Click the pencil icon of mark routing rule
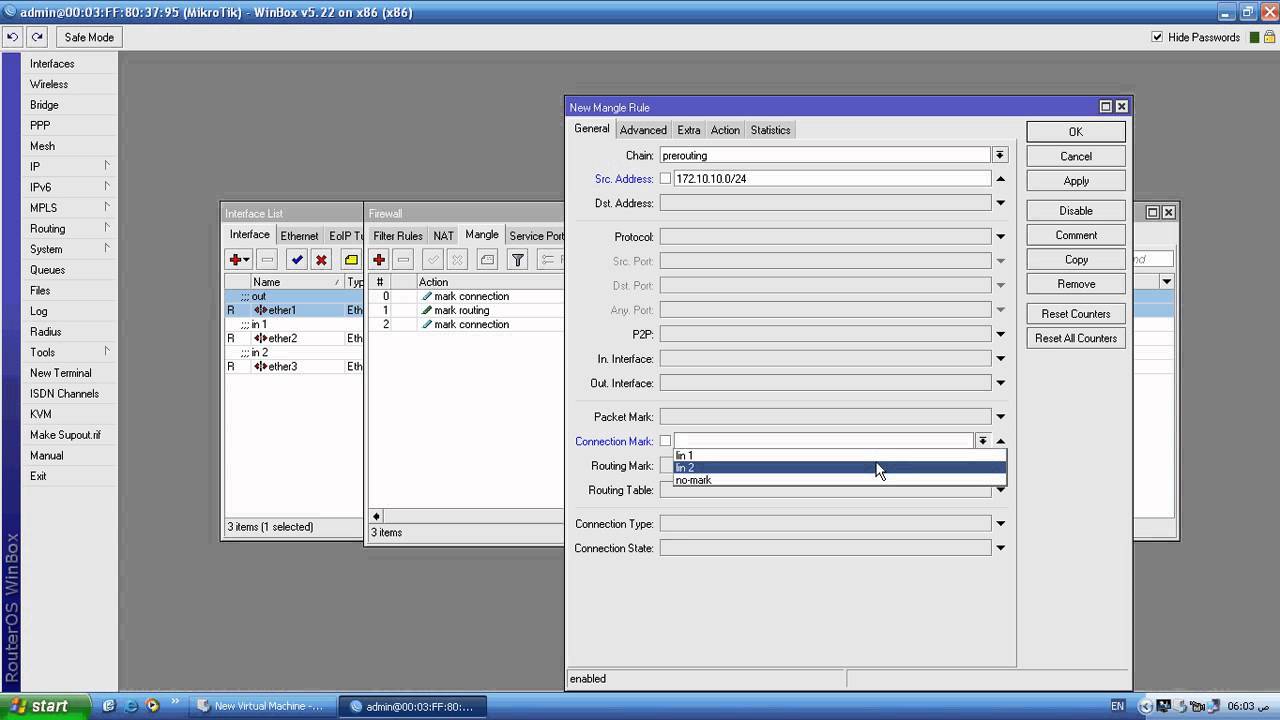Viewport: 1280px width, 720px height. point(427,310)
